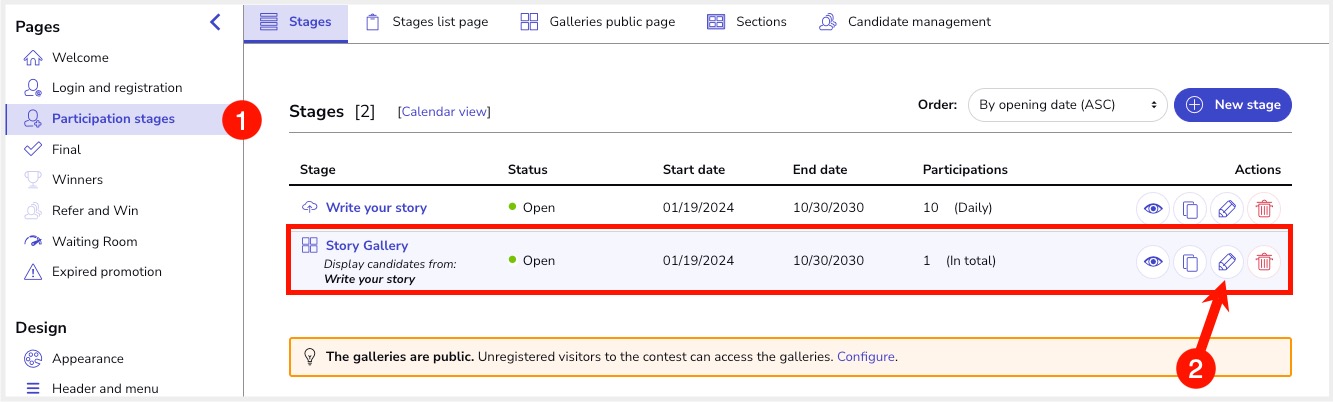This screenshot has height=402, width=1333.
Task: Copy the Story Gallery stage
Action: tap(1189, 262)
